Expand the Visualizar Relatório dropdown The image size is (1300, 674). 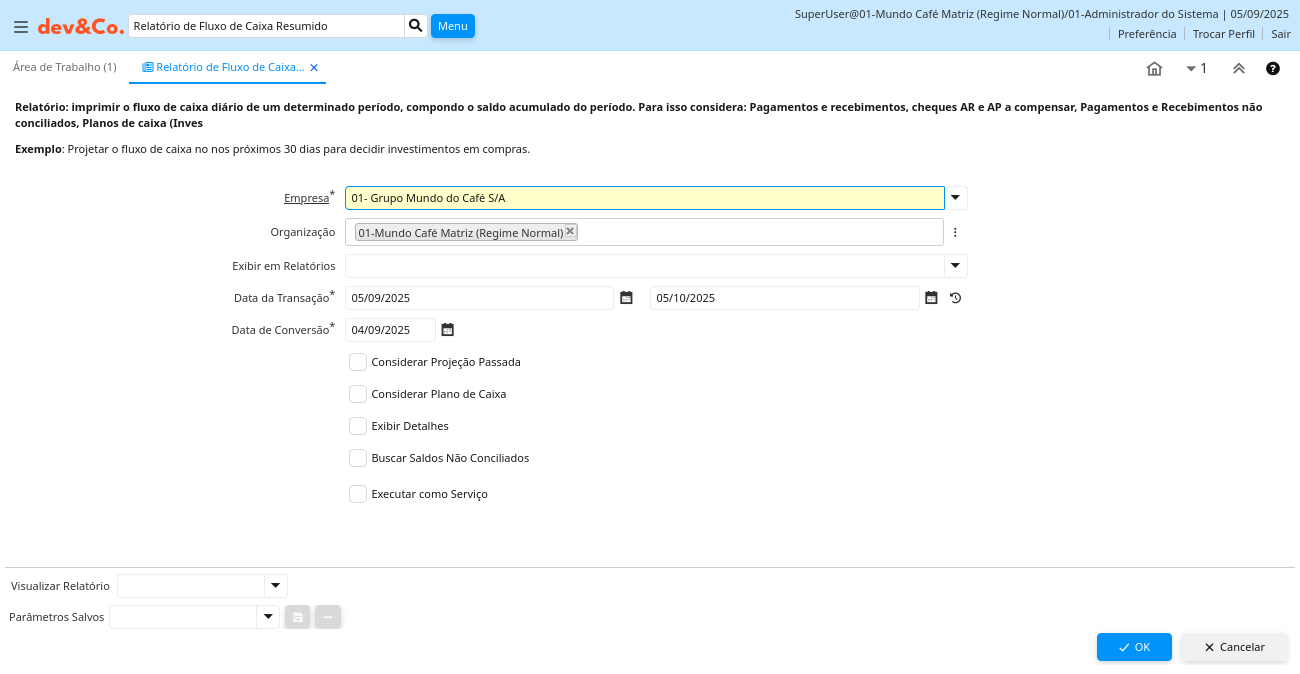point(275,586)
